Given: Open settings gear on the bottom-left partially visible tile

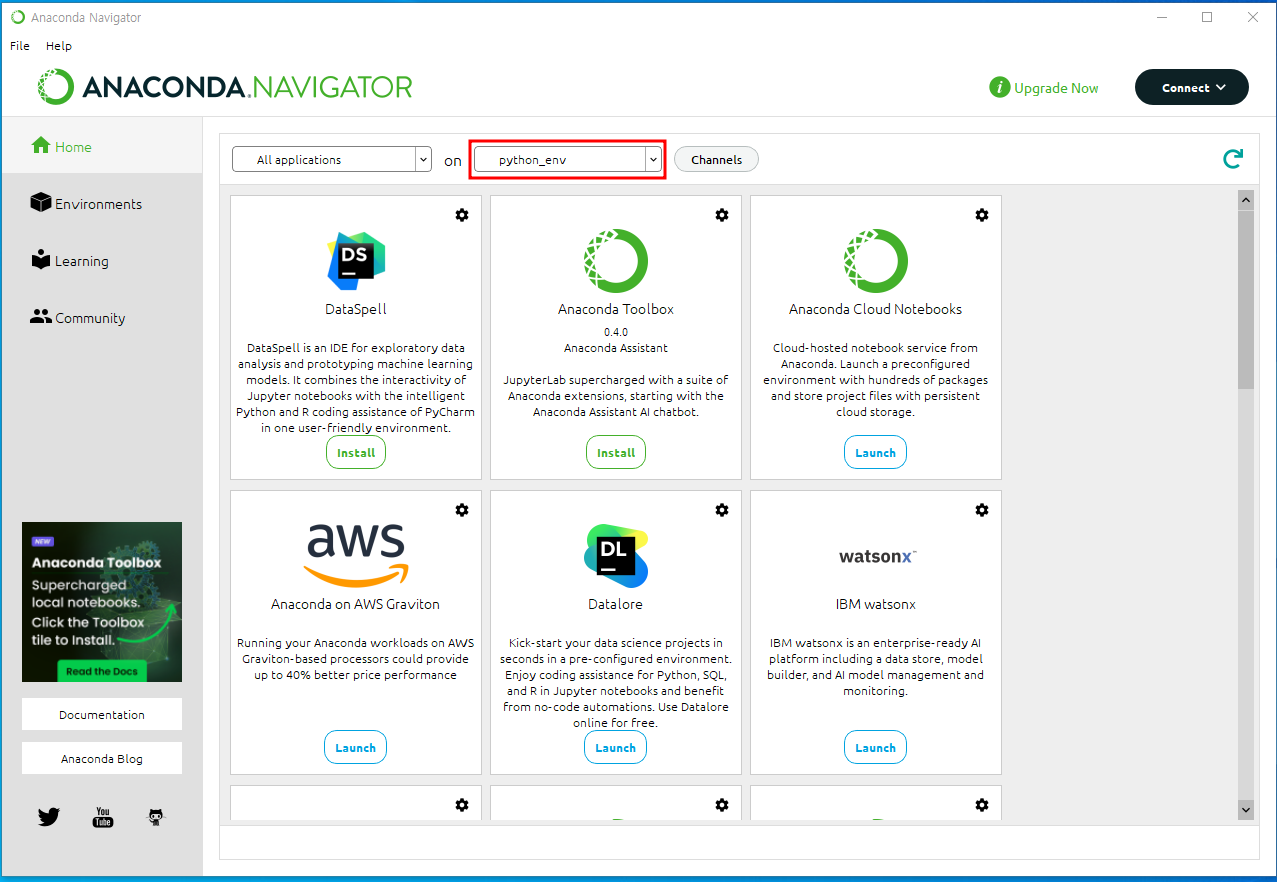Looking at the screenshot, I should point(462,805).
